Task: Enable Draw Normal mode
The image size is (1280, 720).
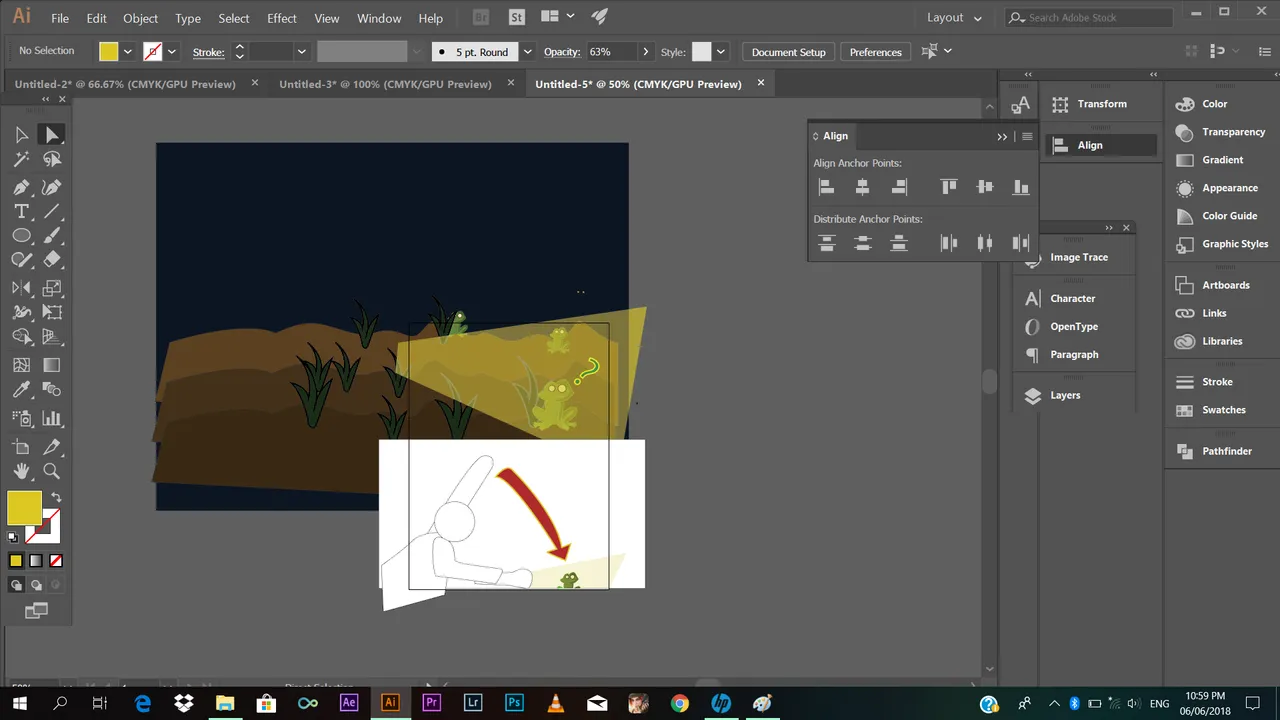Action: tap(16, 585)
